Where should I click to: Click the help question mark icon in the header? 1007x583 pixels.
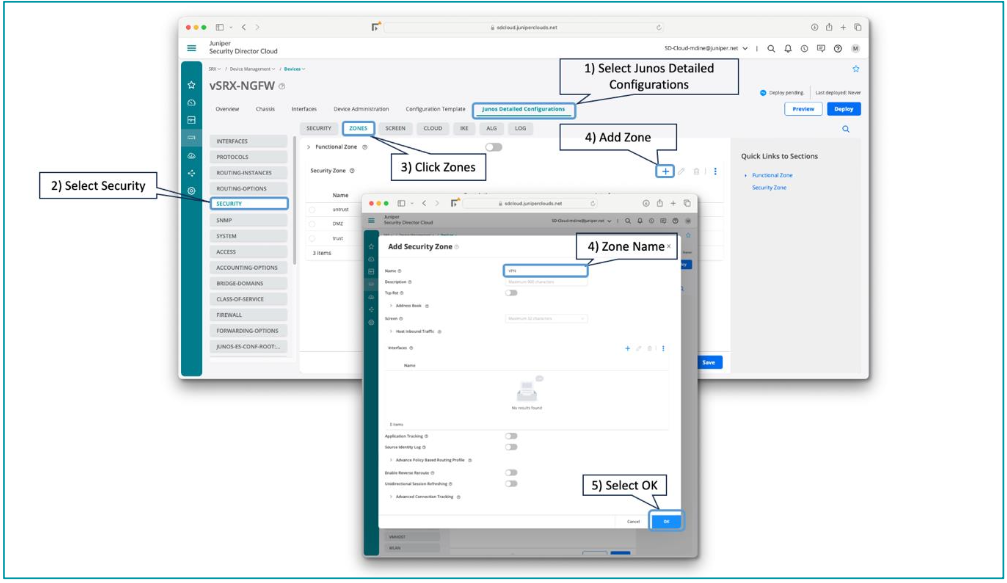[837, 48]
